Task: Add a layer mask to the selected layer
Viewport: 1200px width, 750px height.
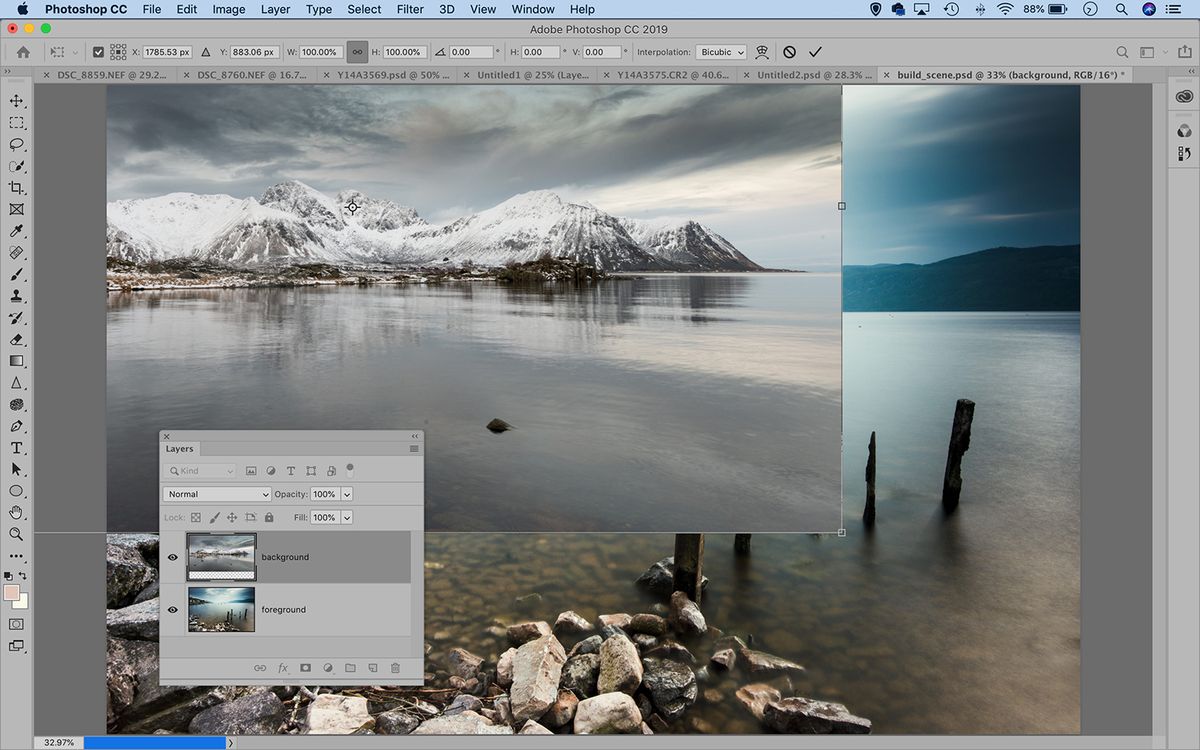Action: click(x=305, y=667)
